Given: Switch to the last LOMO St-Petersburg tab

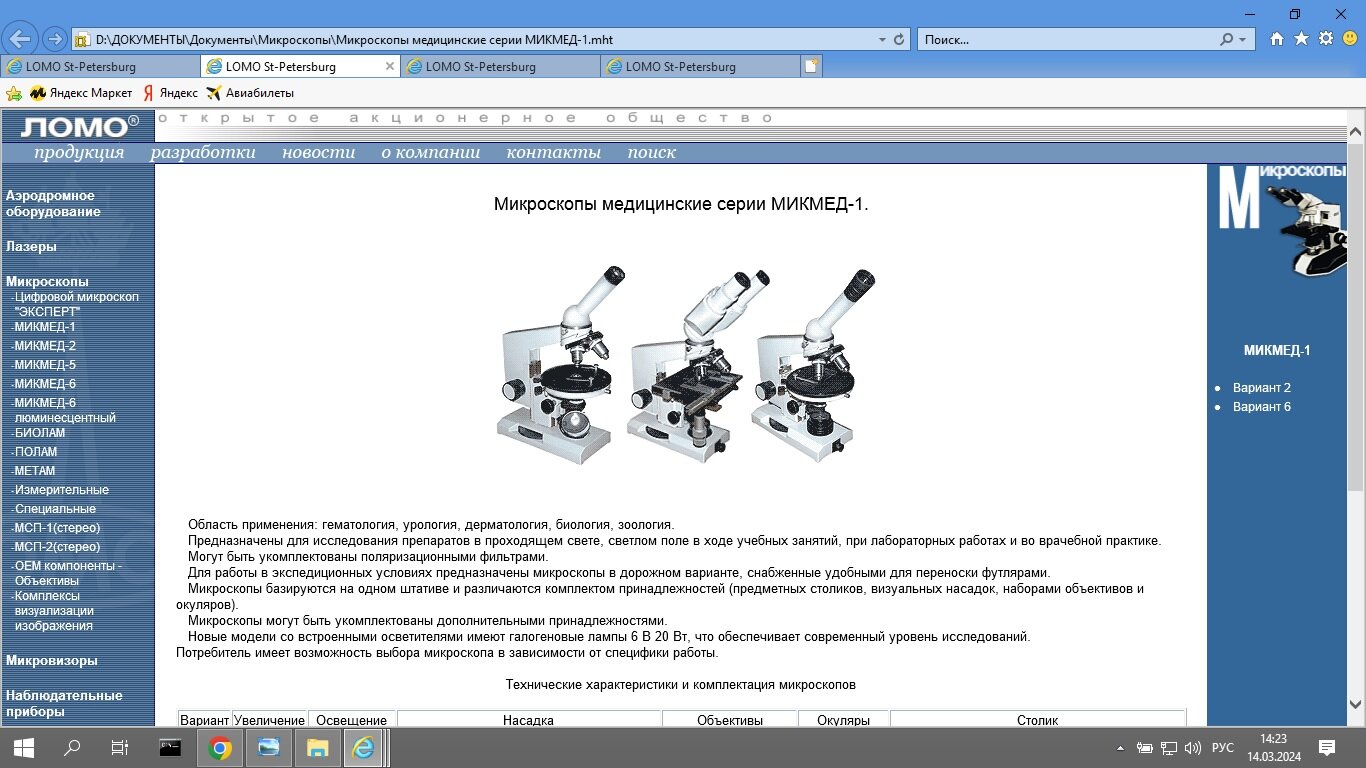Looking at the screenshot, I should [x=700, y=66].
